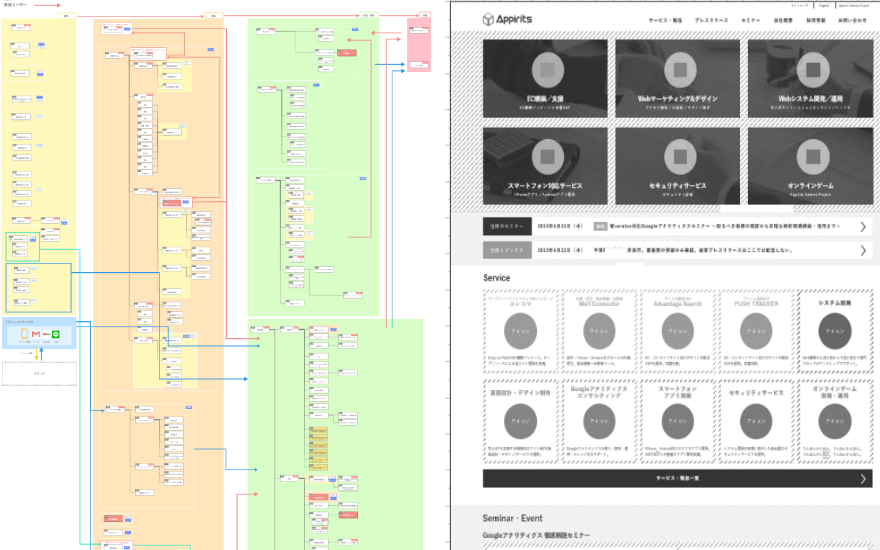The image size is (880, 550).
Task: Click the green LINE icon
Action: (x=57, y=332)
